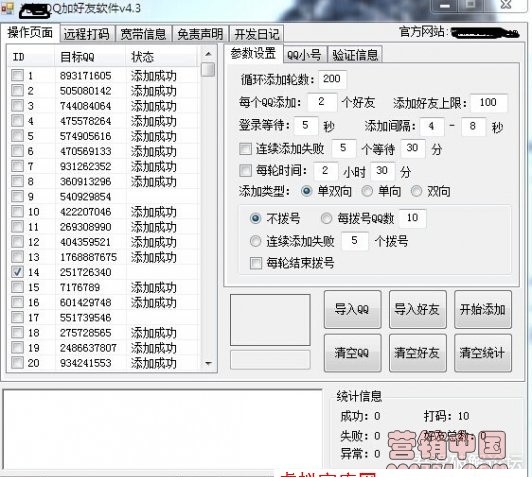Viewport: 532px width, 500px height.
Task: Click the 每拨号QQ数 field showing 10
Action: tap(413, 218)
